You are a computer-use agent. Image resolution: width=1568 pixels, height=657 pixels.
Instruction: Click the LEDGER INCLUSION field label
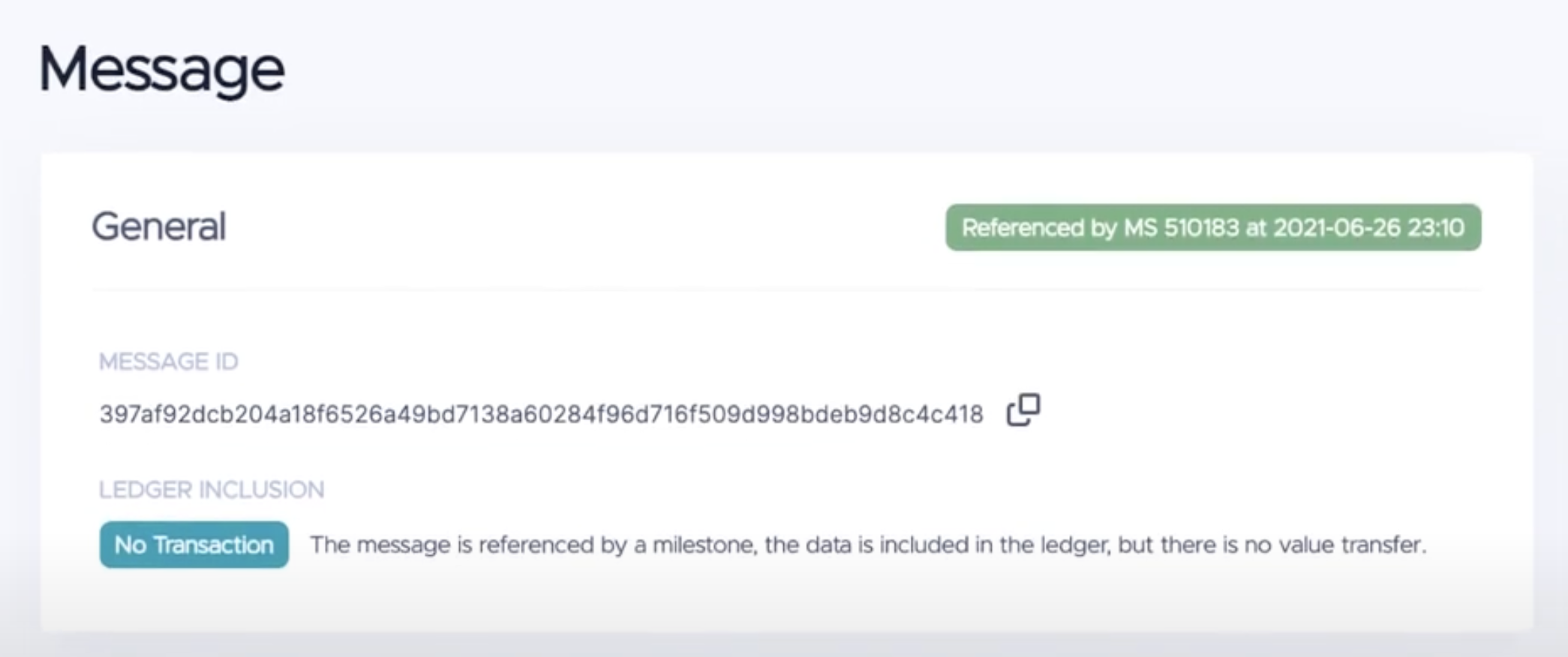[x=212, y=490]
